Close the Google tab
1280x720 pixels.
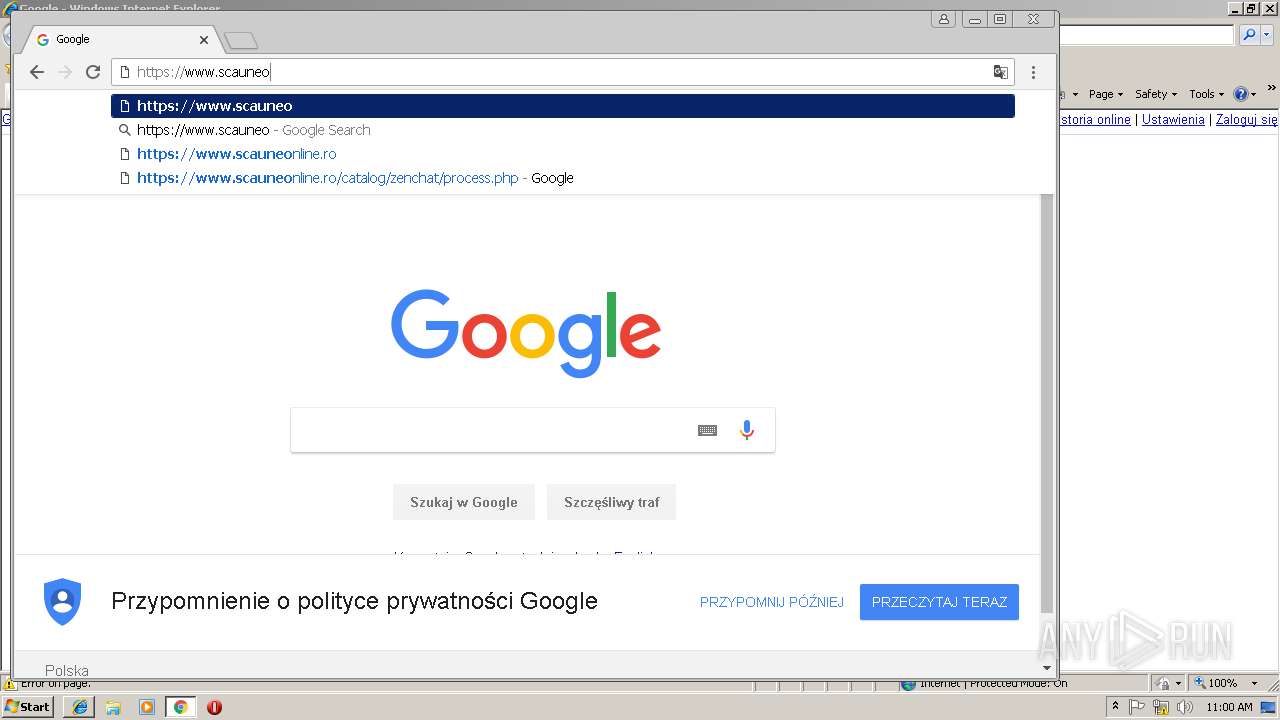coord(204,40)
